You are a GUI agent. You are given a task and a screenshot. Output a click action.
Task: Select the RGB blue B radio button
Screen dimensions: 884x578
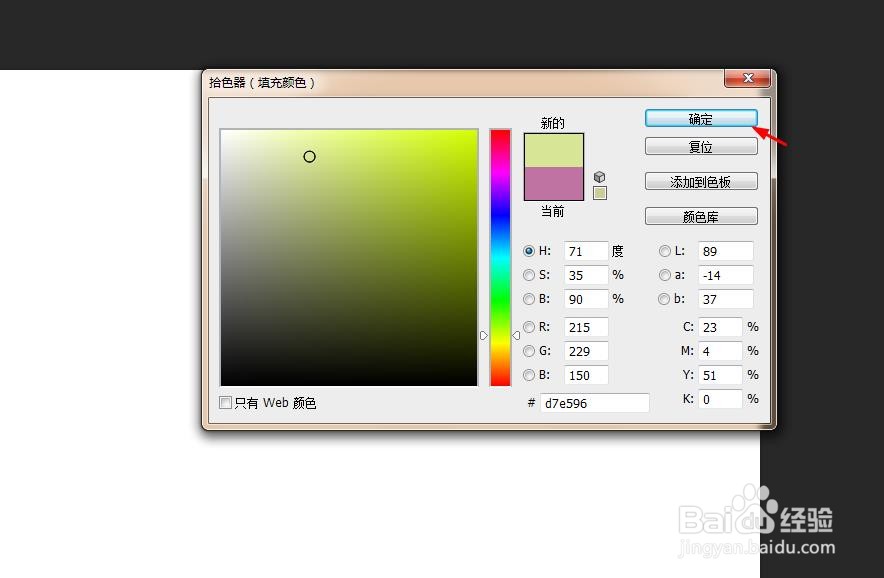[x=529, y=375]
